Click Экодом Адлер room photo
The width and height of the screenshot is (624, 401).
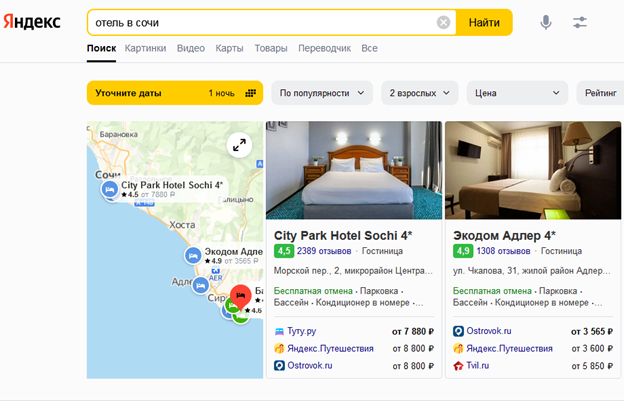pos(533,170)
